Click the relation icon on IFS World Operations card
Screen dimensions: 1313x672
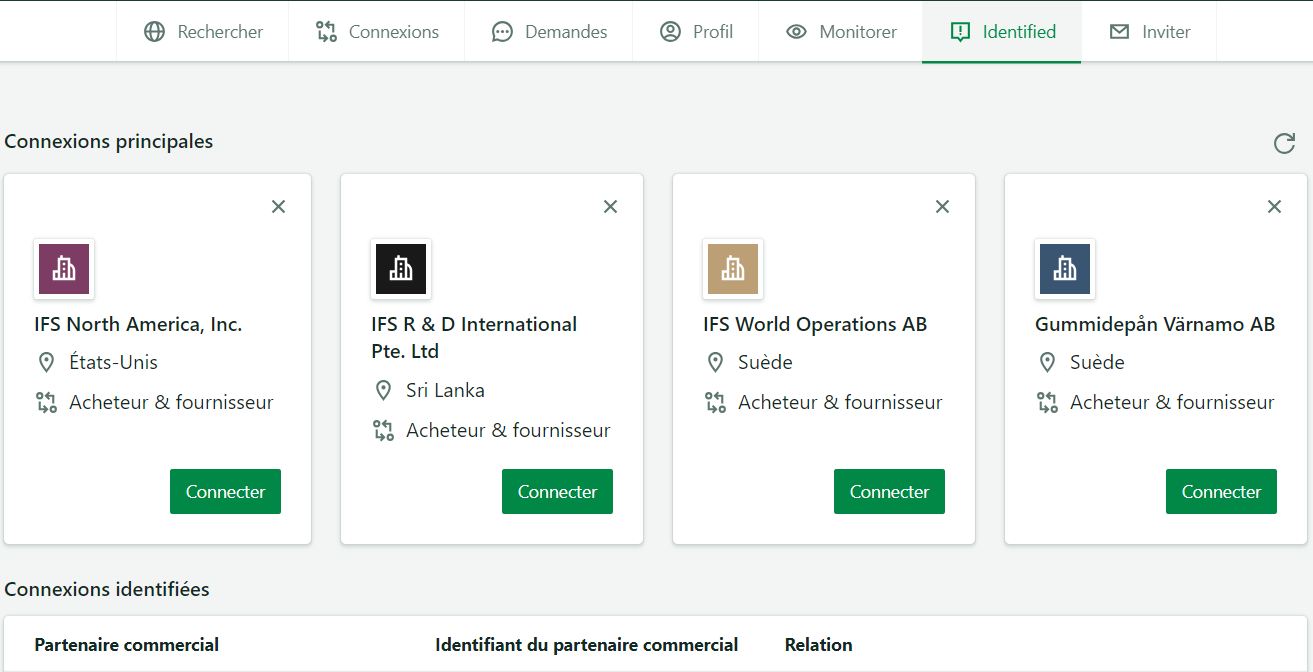coord(715,403)
